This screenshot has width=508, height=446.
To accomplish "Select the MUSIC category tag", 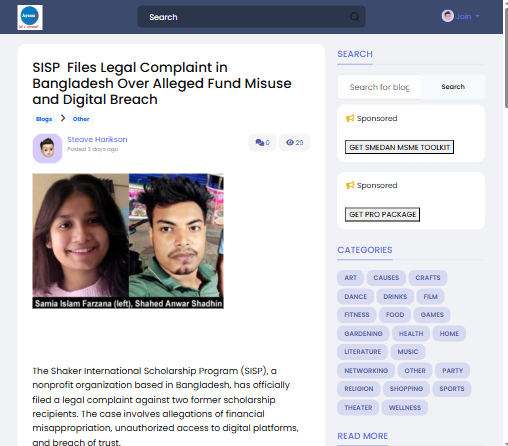I will coord(408,352).
